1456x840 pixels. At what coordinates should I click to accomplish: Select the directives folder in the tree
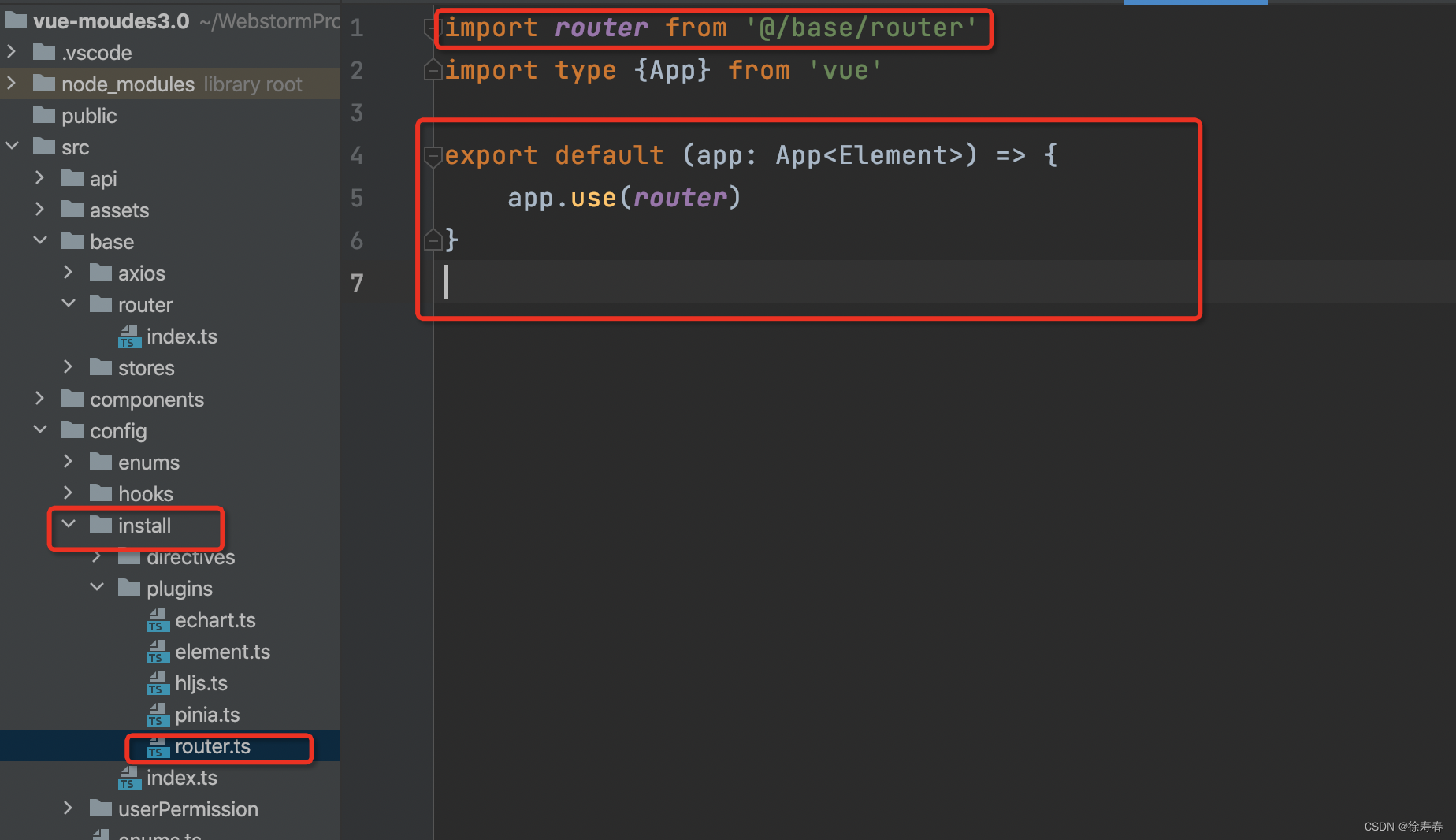click(x=191, y=557)
